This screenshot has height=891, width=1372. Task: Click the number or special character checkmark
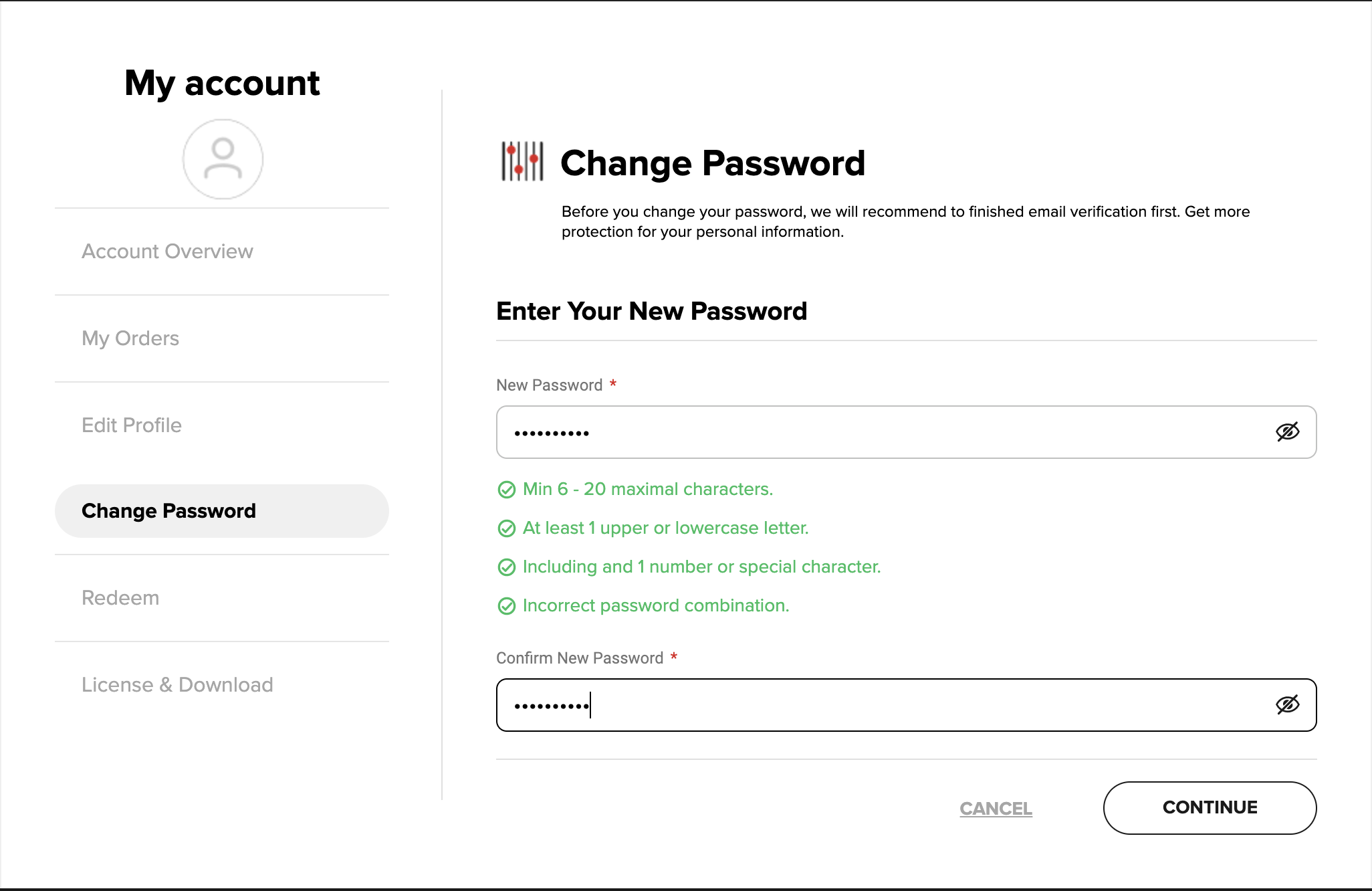507,567
